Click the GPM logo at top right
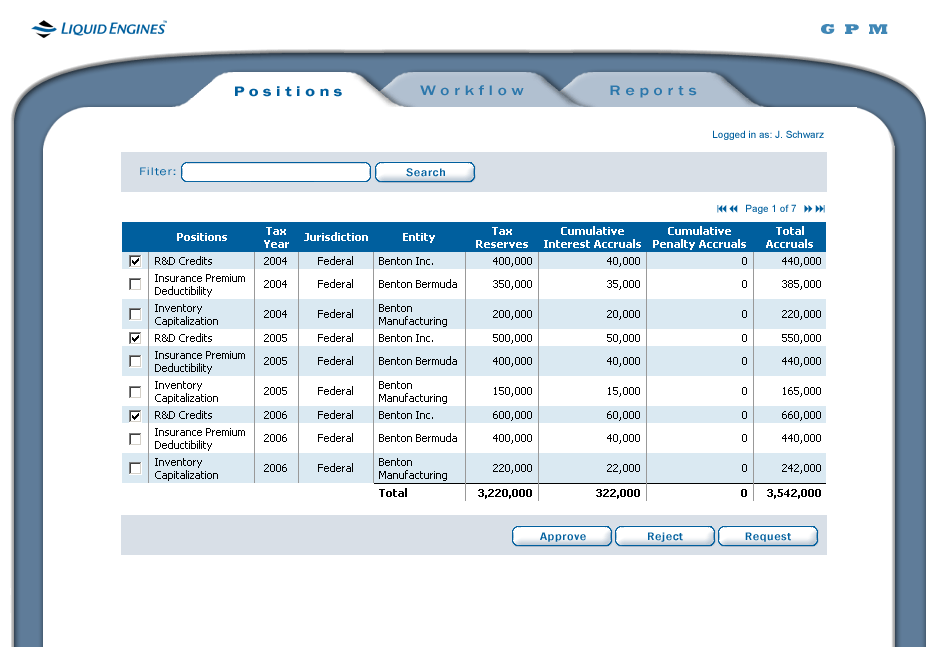The image size is (940, 647). pyautogui.click(x=853, y=29)
